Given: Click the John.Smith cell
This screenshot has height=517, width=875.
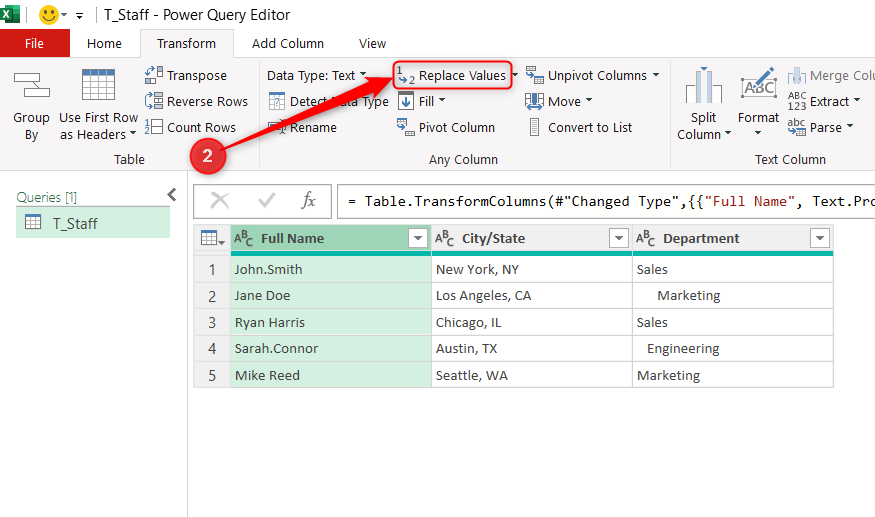Looking at the screenshot, I should (x=330, y=270).
